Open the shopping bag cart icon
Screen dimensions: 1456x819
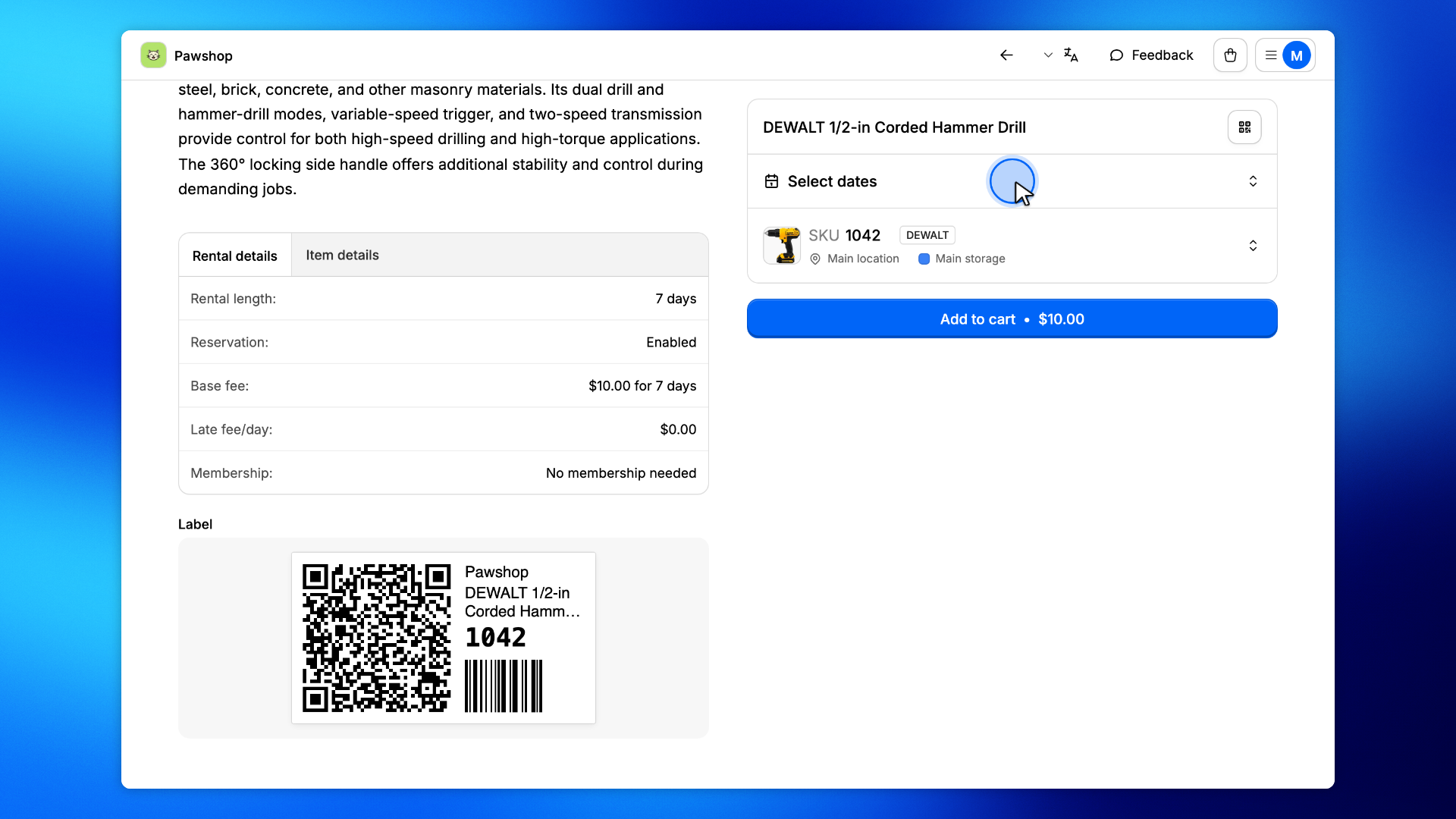[x=1230, y=55]
